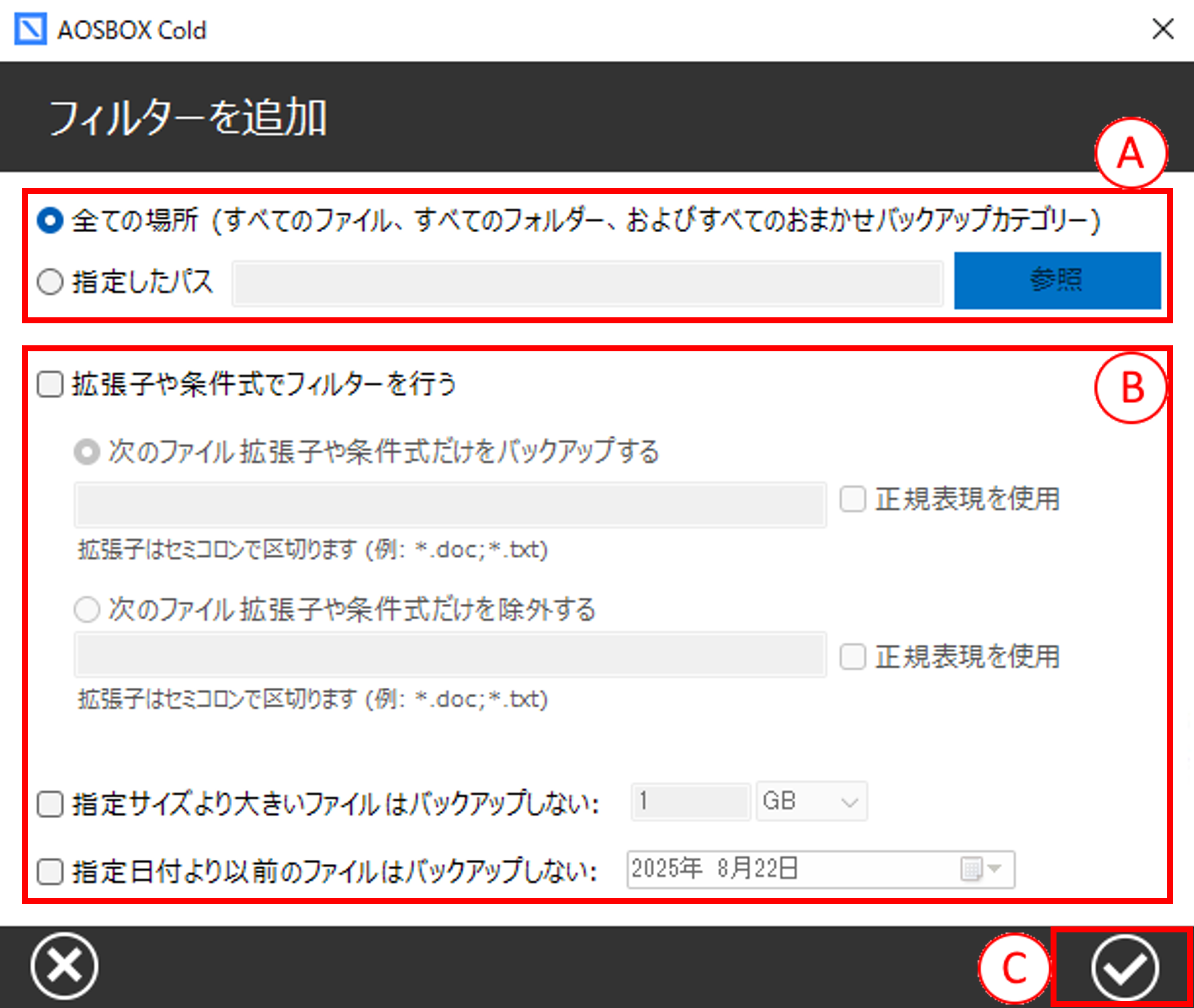Click the AOSBOX Cold app logo icon
Viewport: 1194px width, 1008px height.
click(30, 29)
